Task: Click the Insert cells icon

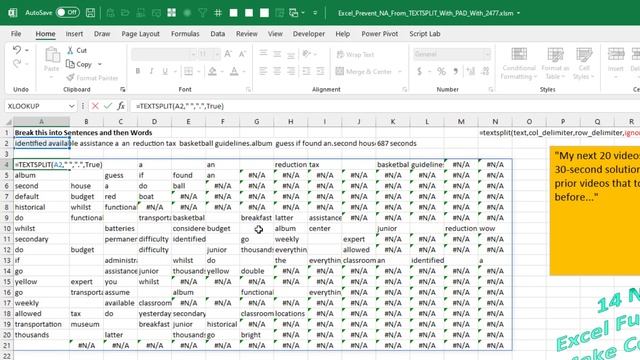Action: (x=616, y=54)
